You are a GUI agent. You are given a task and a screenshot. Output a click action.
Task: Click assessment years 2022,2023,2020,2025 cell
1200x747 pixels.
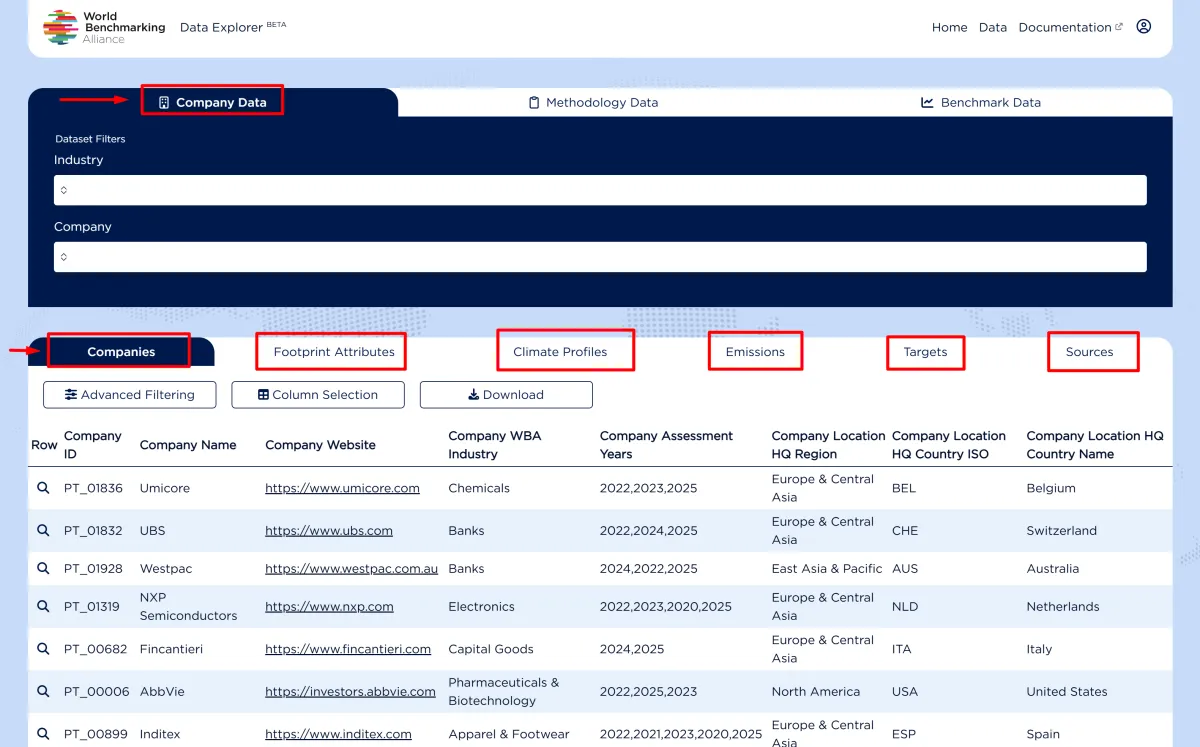tap(666, 606)
